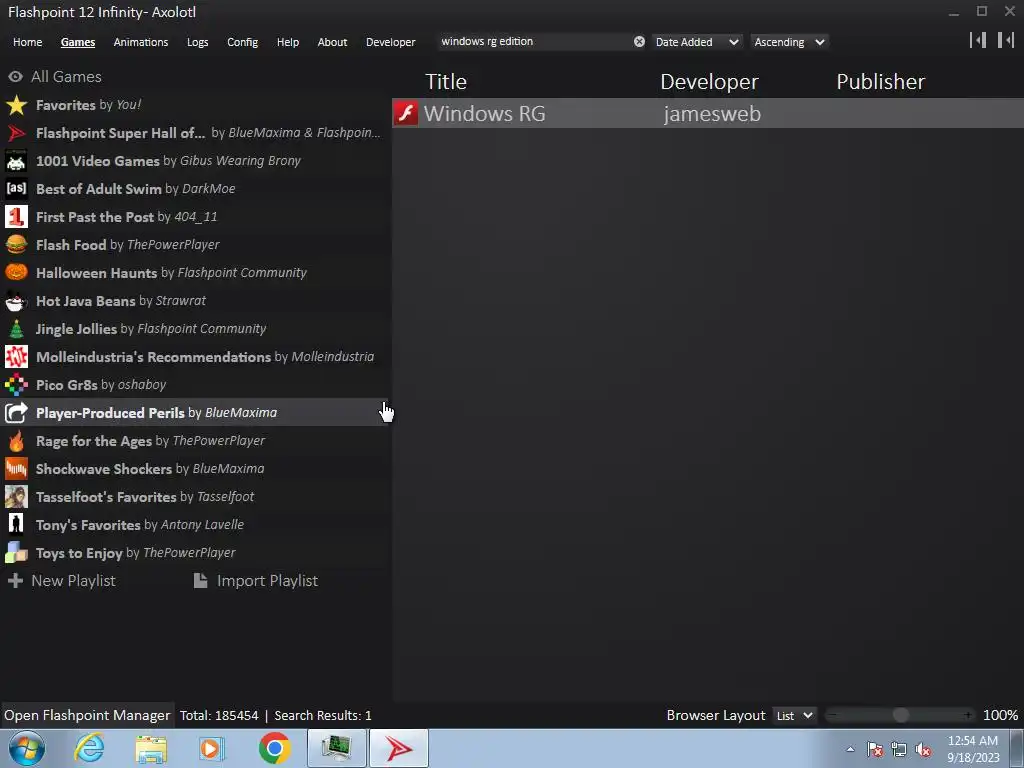Viewport: 1024px width, 768px height.
Task: Select the Windows RG game row
Action: (708, 113)
